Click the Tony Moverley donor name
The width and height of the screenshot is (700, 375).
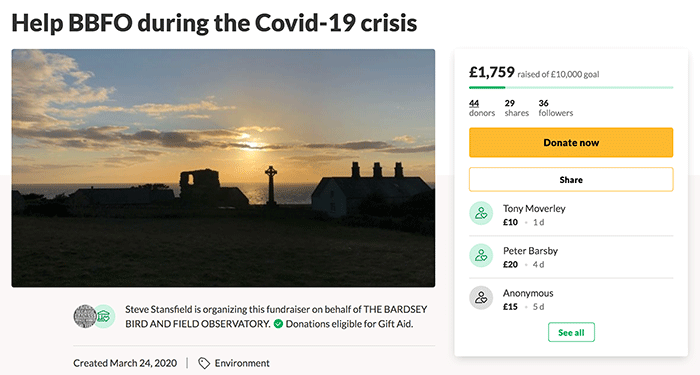(x=534, y=208)
